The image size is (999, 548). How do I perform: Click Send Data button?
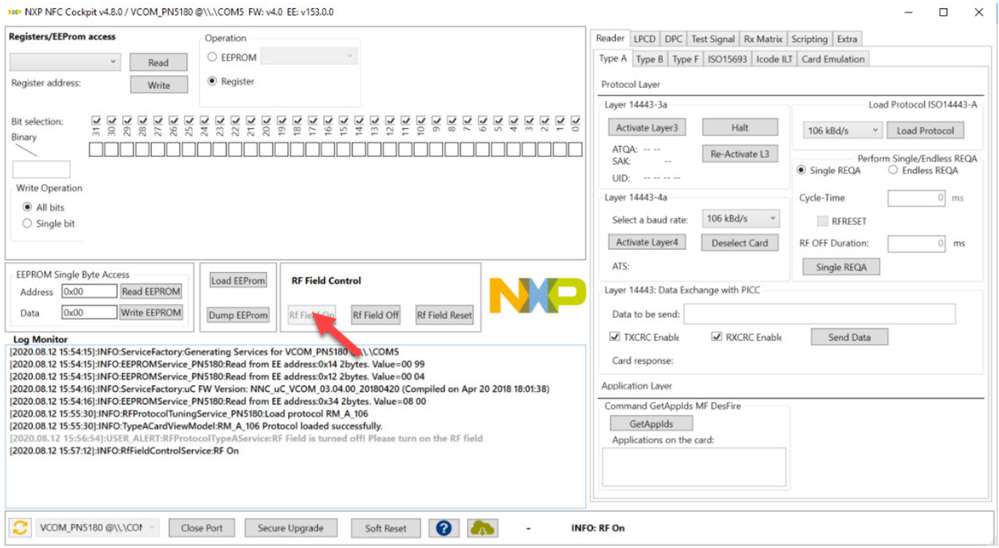point(849,337)
